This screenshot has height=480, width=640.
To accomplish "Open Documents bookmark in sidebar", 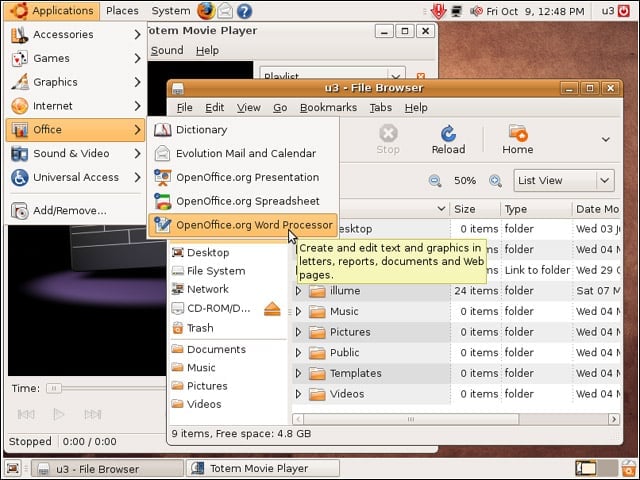I will [229, 350].
